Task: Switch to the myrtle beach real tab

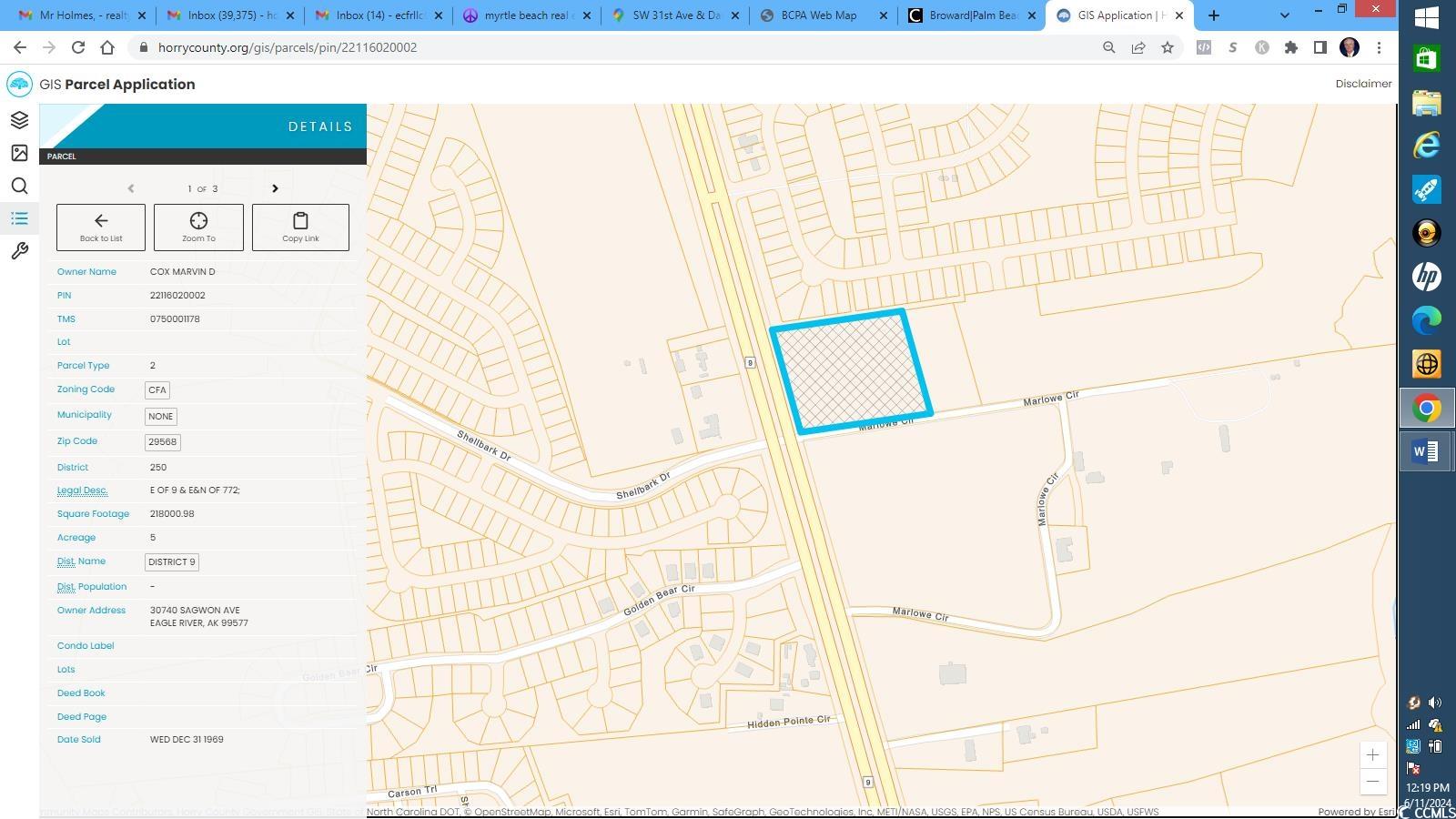Action: point(523,15)
